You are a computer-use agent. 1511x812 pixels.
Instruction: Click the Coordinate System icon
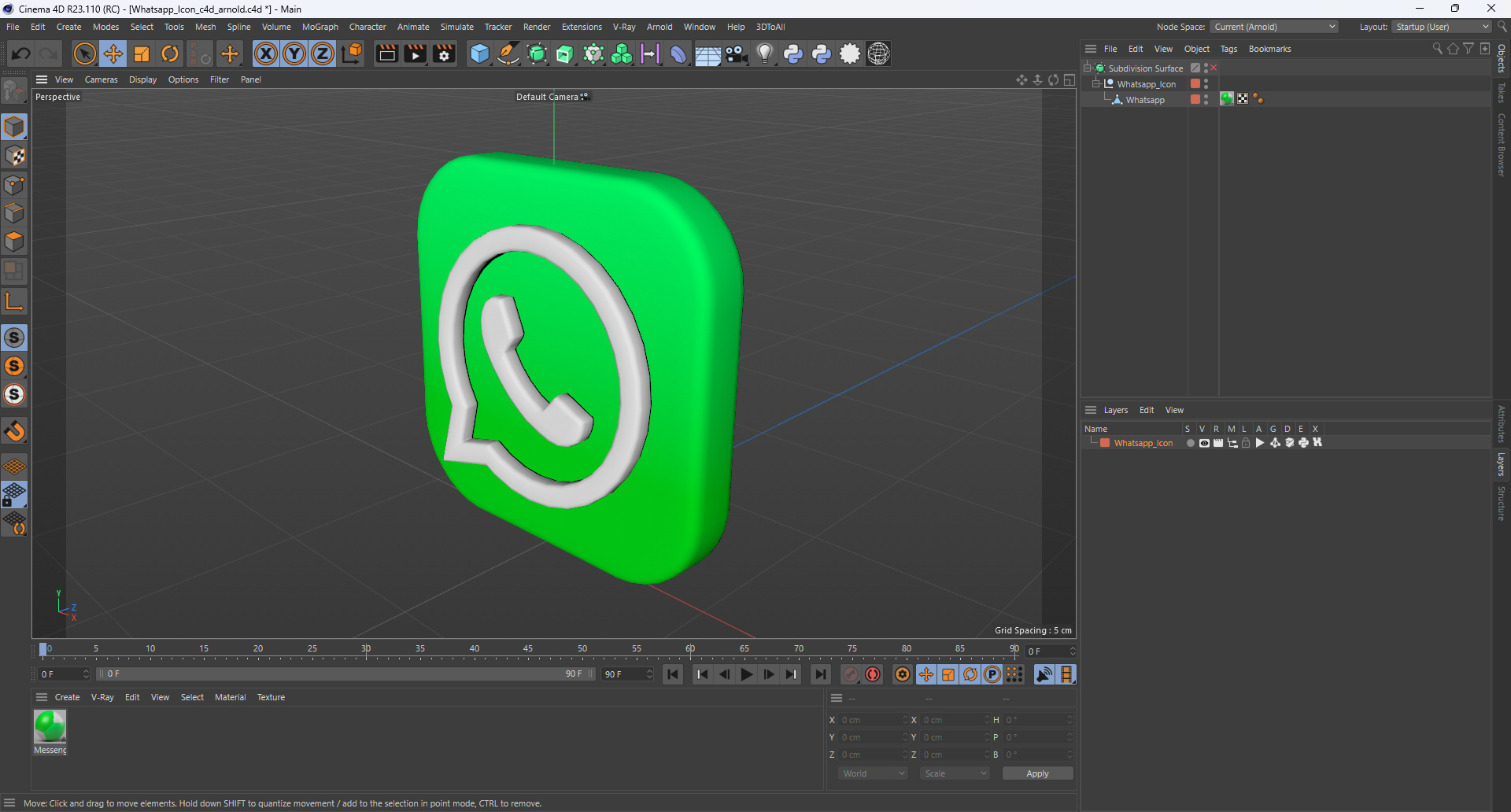(353, 54)
